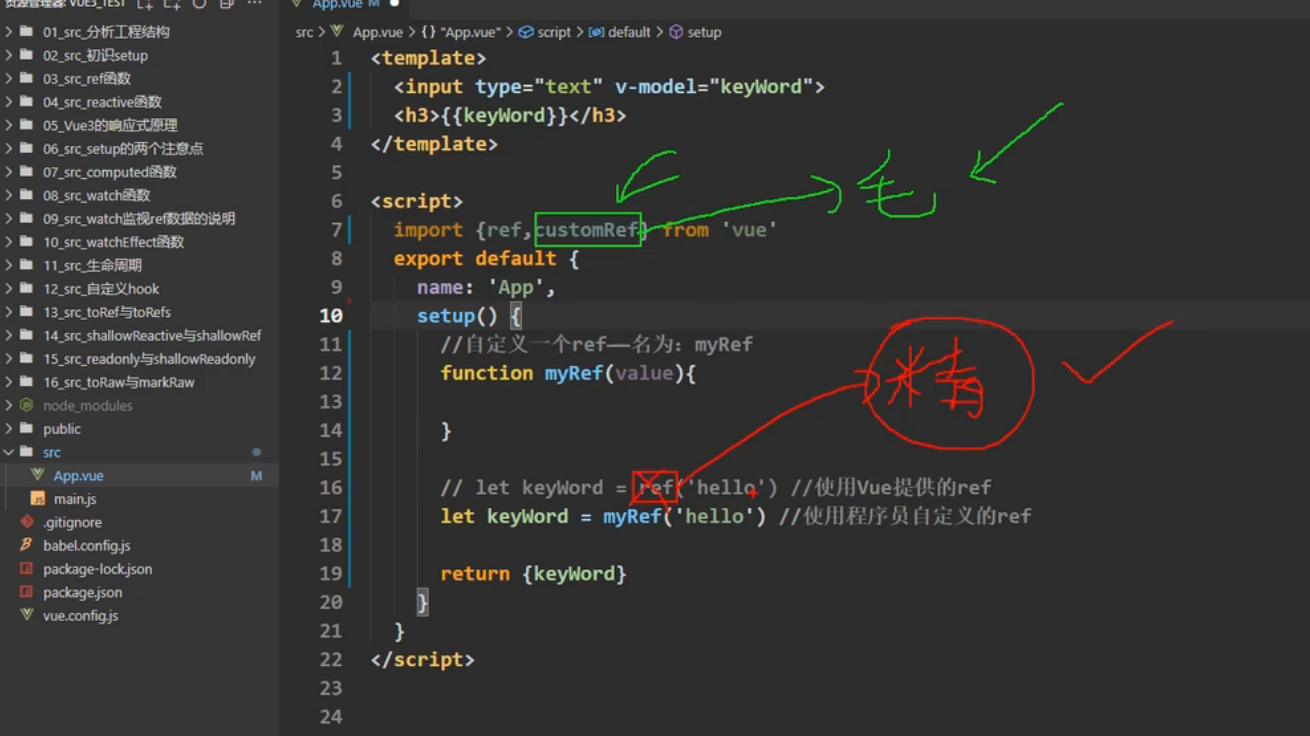Click the folder icon of 01_src_分析工程结构
The image size is (1310, 736).
point(26,32)
